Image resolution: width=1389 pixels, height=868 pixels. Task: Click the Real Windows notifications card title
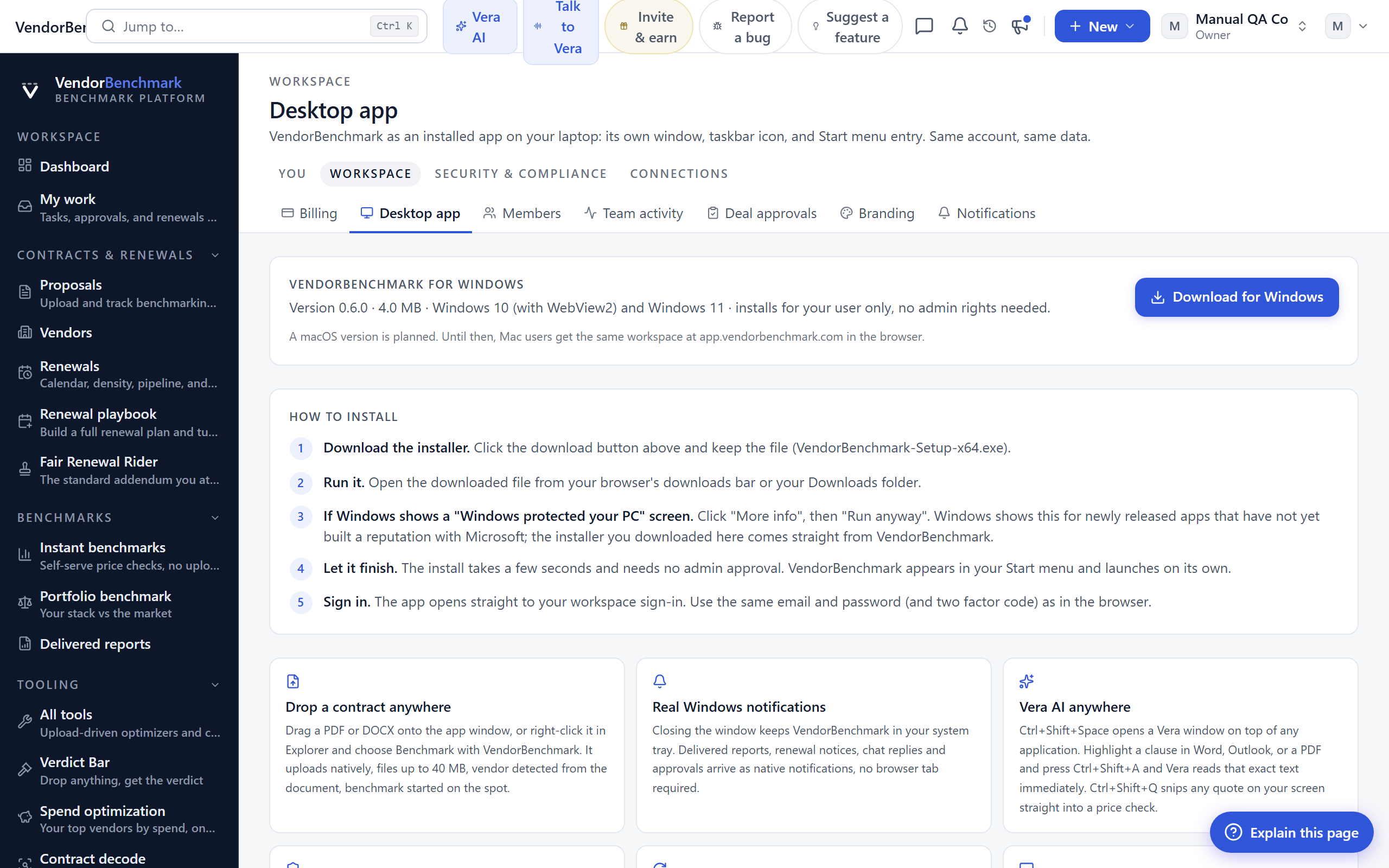click(x=738, y=707)
